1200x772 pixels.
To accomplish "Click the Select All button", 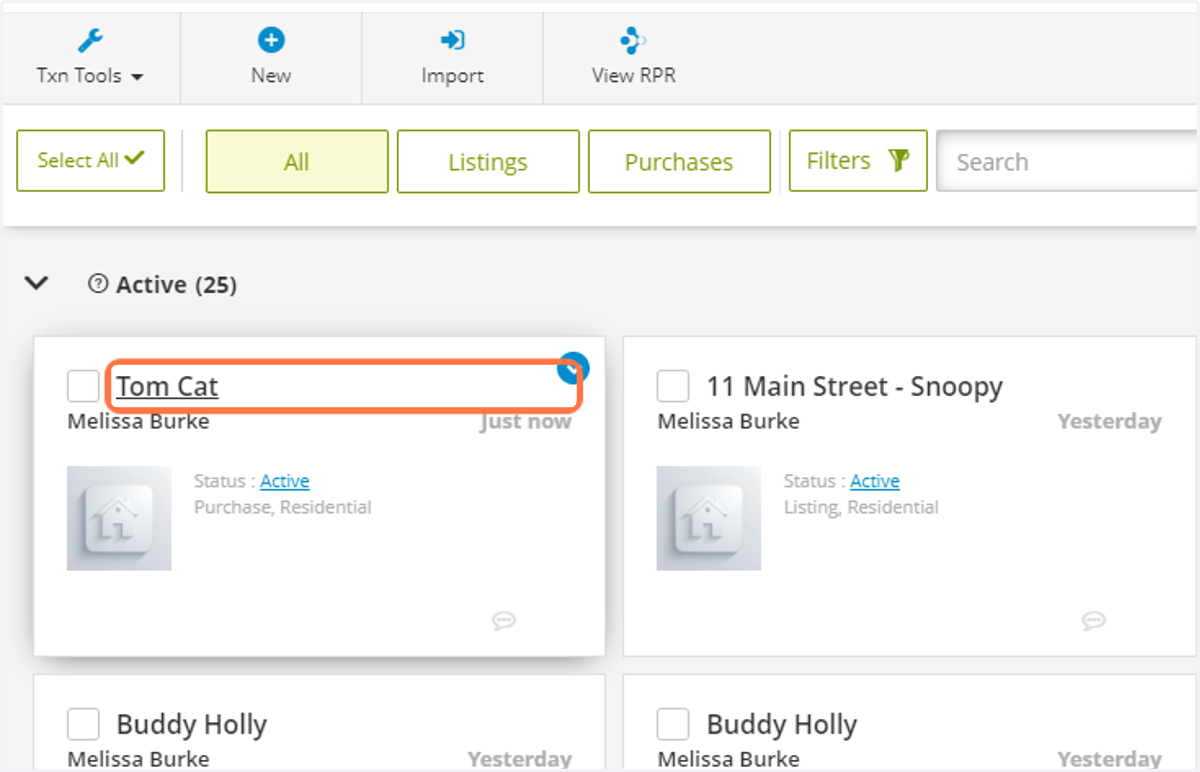I will (91, 160).
